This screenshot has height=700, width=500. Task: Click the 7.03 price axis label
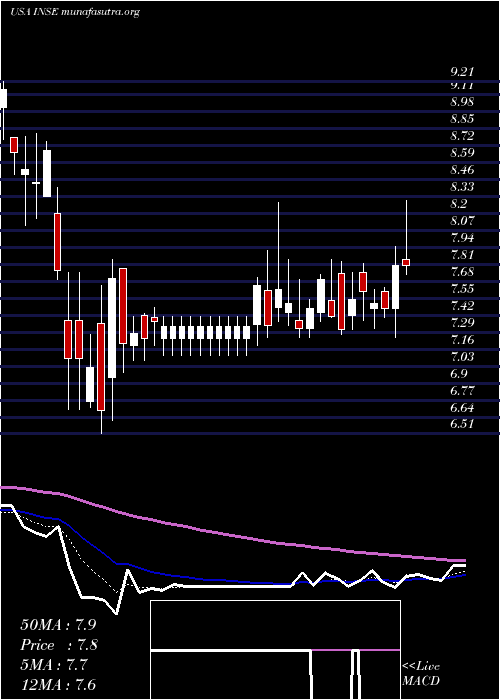pyautogui.click(x=462, y=356)
